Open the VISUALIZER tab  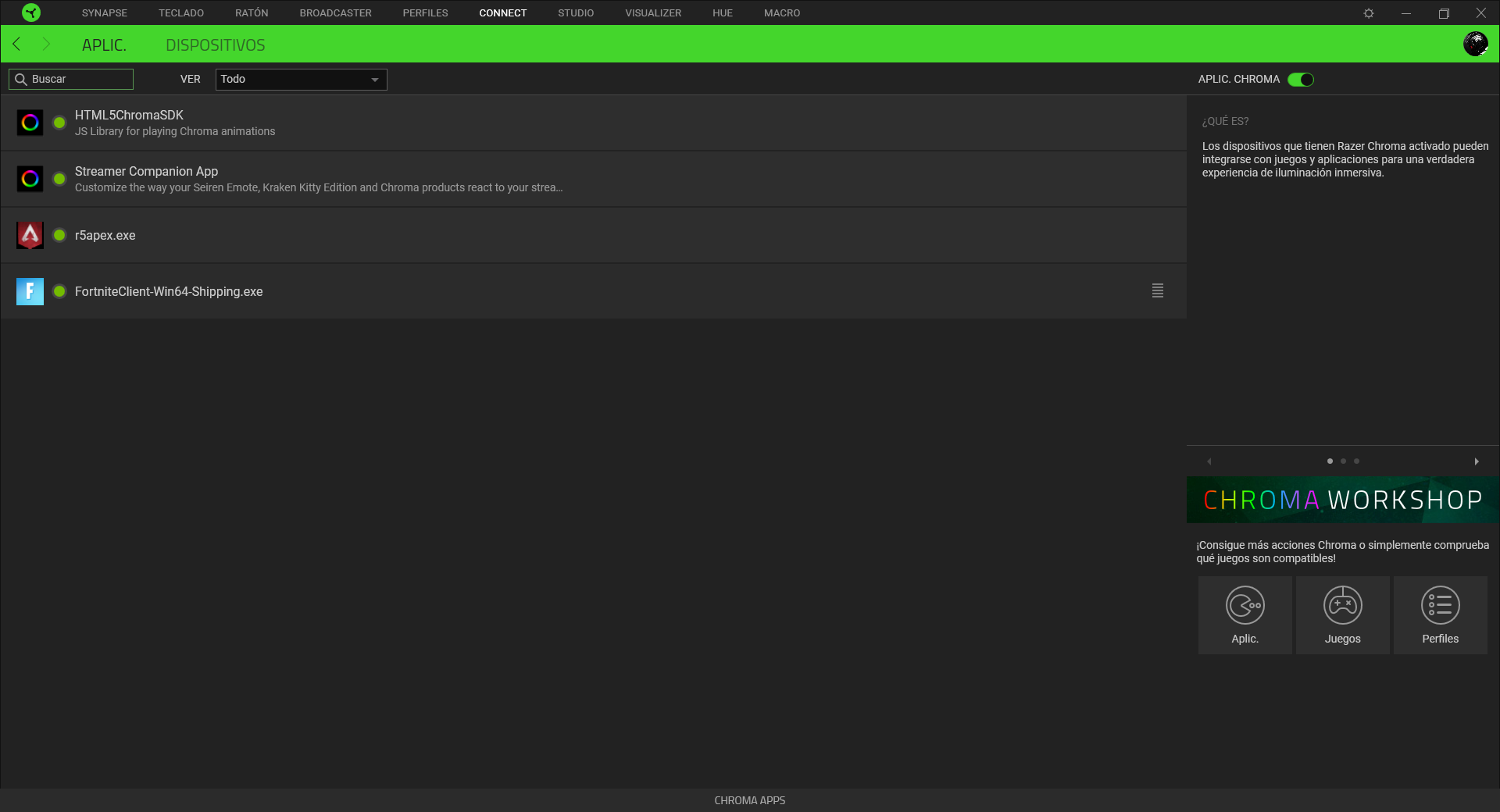click(653, 13)
